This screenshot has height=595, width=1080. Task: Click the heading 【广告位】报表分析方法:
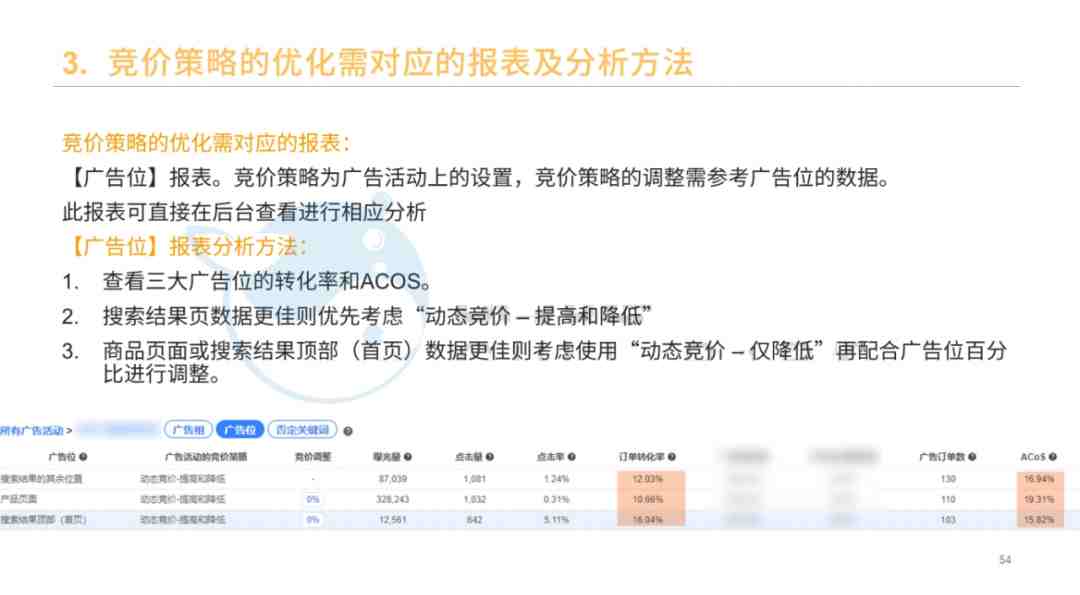pos(188,247)
